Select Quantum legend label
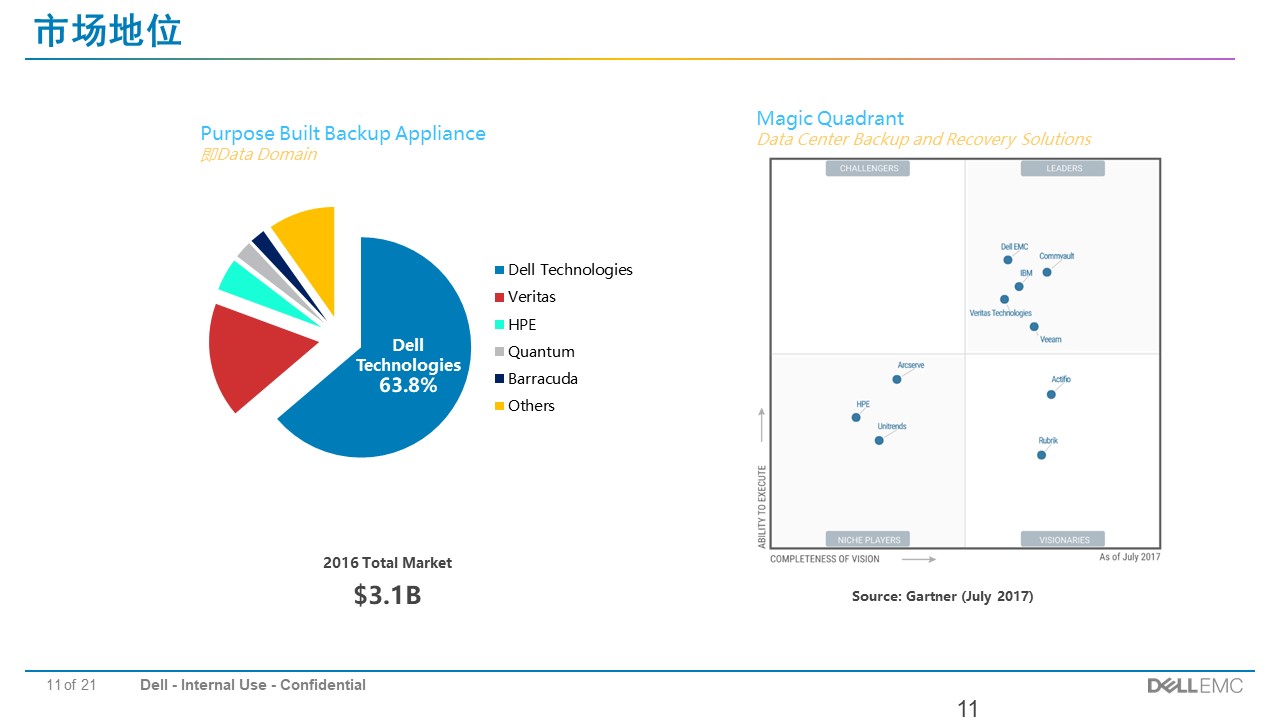The image size is (1280, 720). click(541, 352)
